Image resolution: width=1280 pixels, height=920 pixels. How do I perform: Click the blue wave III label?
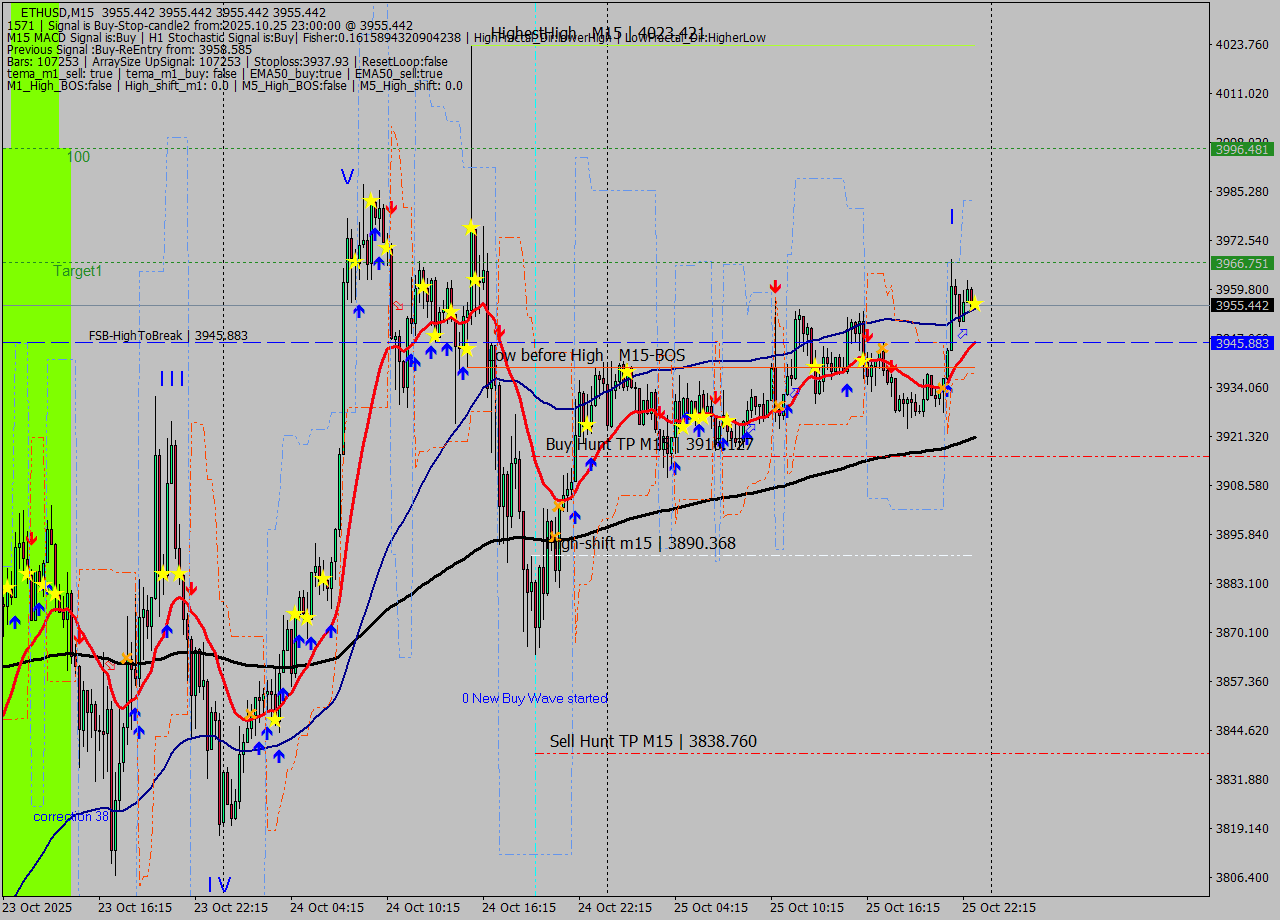point(172,379)
